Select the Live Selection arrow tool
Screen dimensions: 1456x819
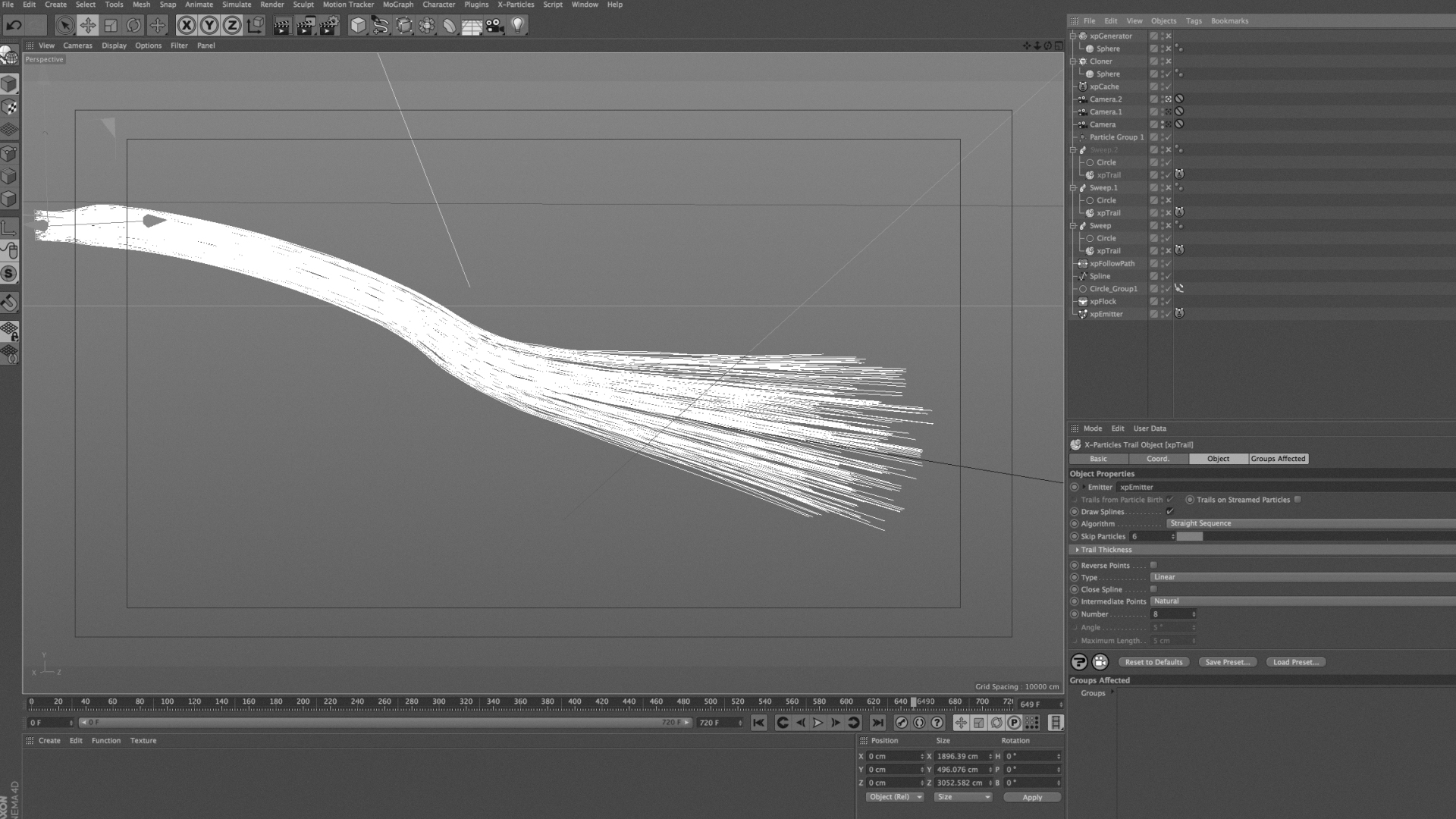pyautogui.click(x=65, y=25)
